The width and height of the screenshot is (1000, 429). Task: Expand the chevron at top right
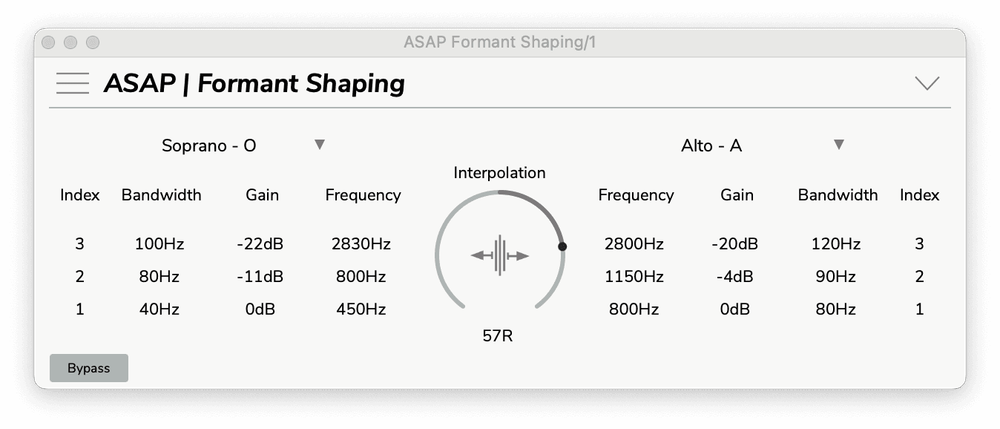[927, 83]
